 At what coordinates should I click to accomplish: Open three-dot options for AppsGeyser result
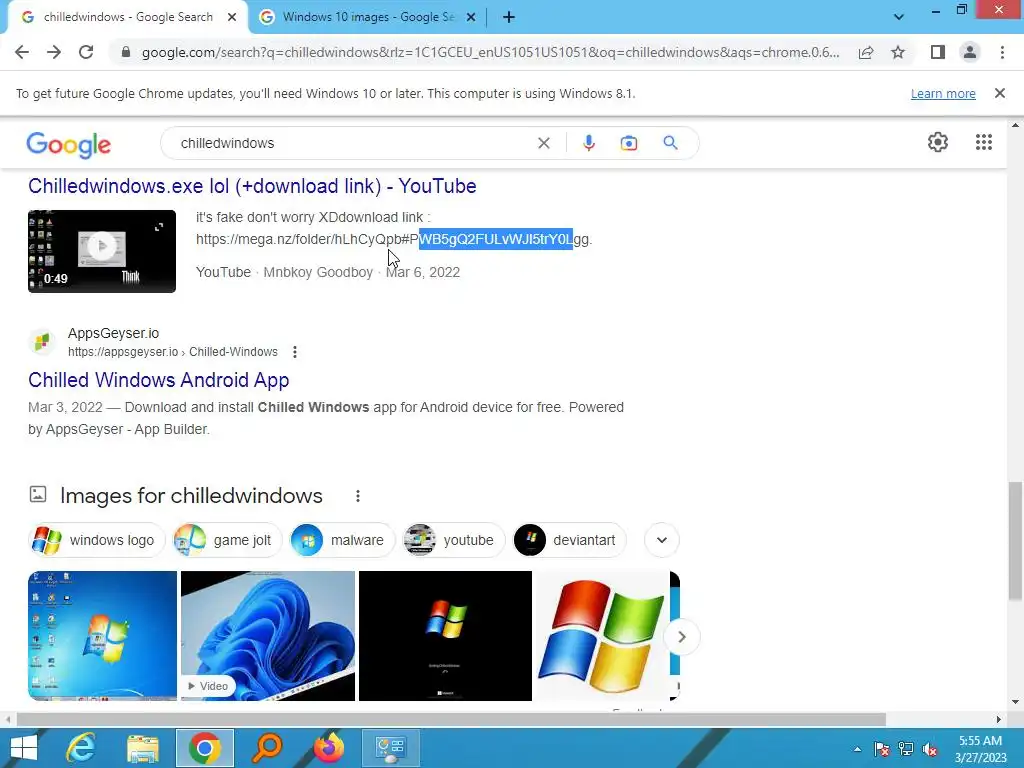295,352
